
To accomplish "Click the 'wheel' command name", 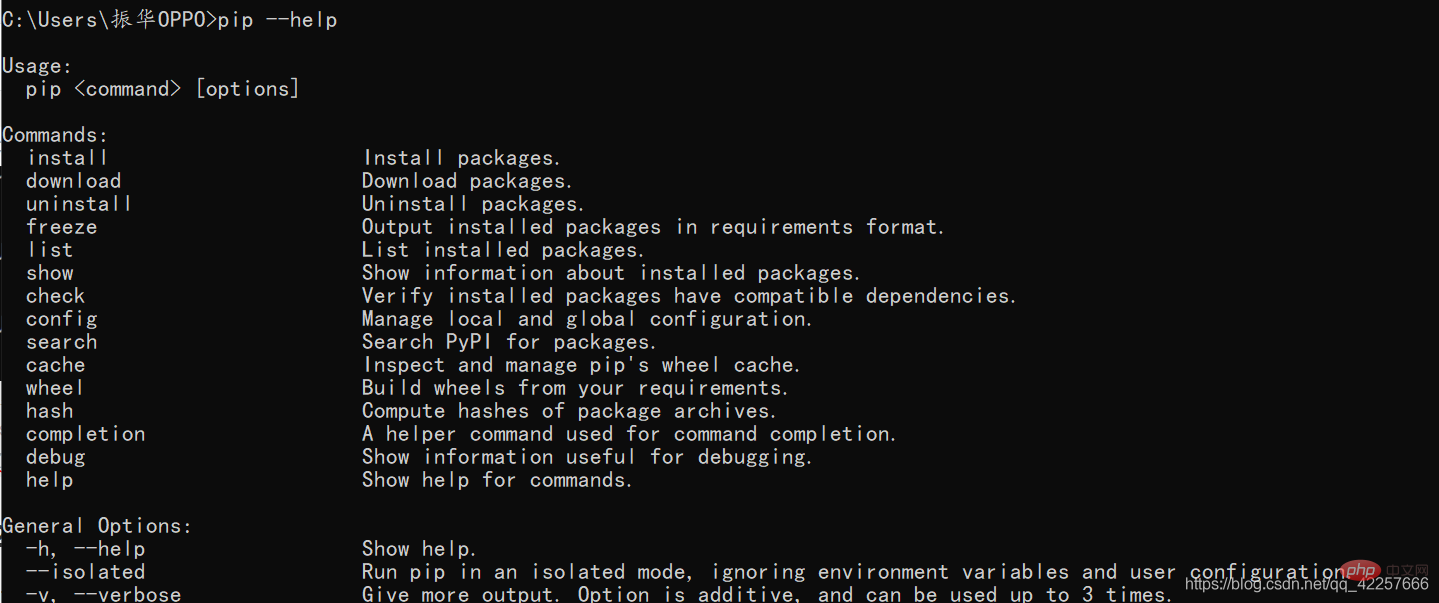I will click(x=55, y=388).
